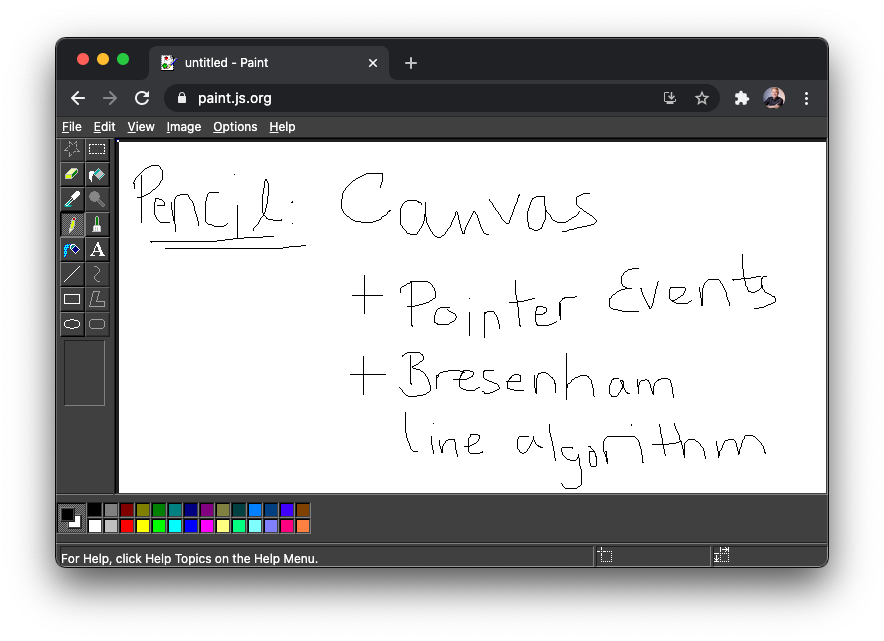Select the Ellipse tool
This screenshot has height=641, width=884.
point(72,324)
